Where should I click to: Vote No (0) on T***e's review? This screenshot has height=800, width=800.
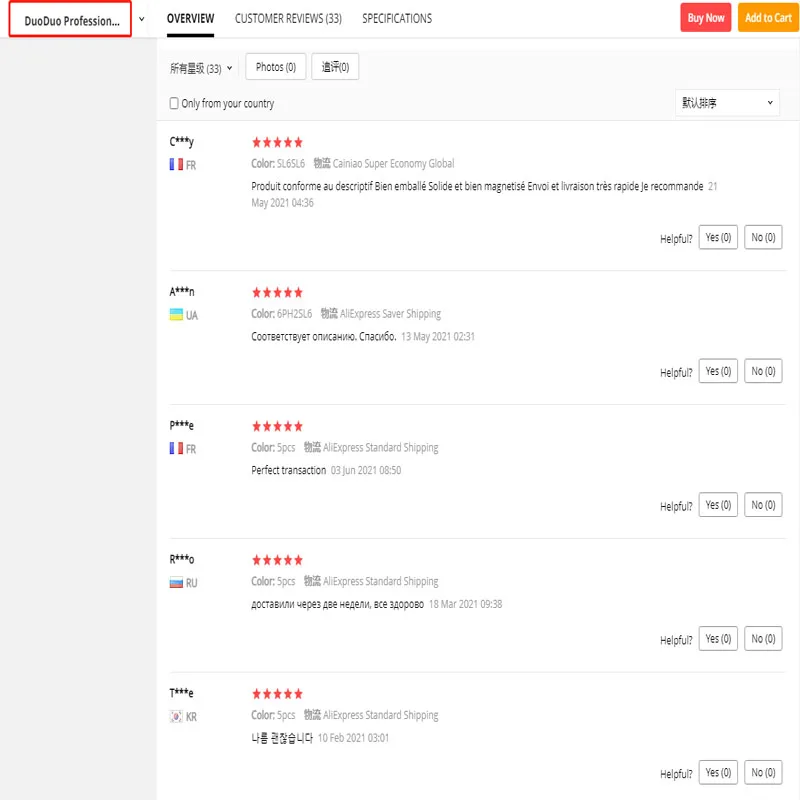(x=763, y=772)
